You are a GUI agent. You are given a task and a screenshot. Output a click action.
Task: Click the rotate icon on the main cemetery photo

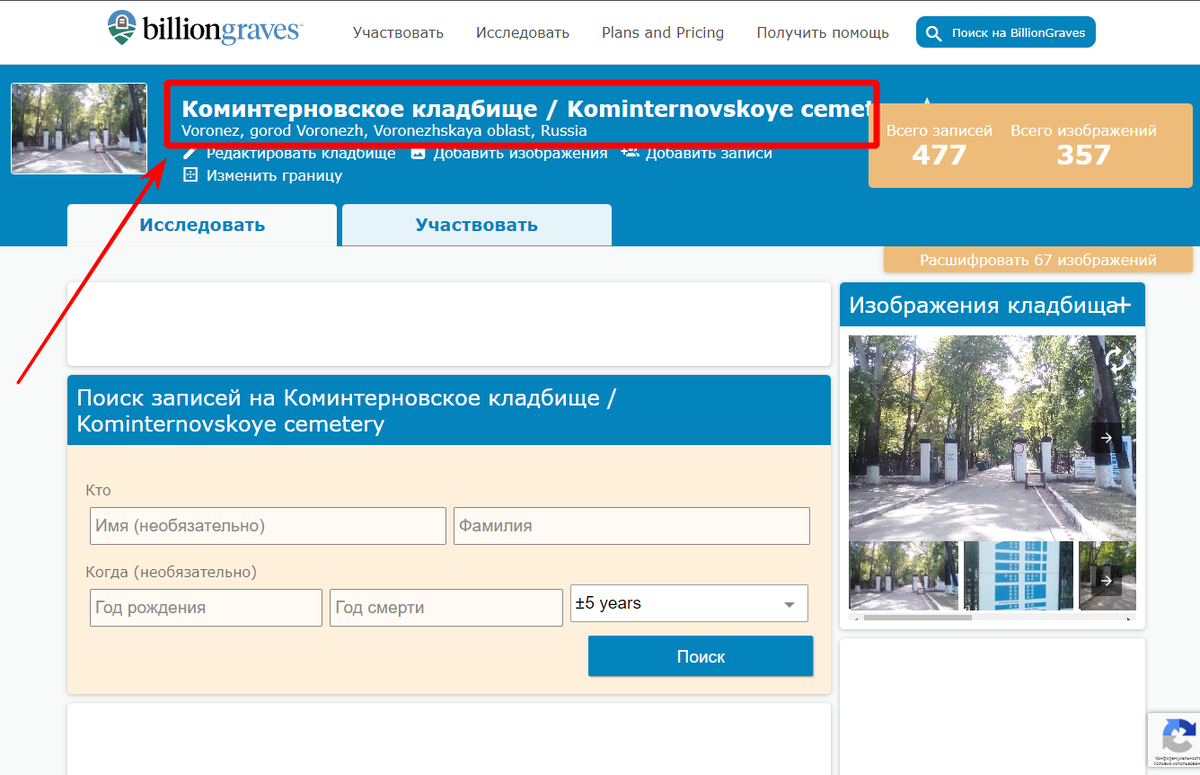tap(1116, 361)
